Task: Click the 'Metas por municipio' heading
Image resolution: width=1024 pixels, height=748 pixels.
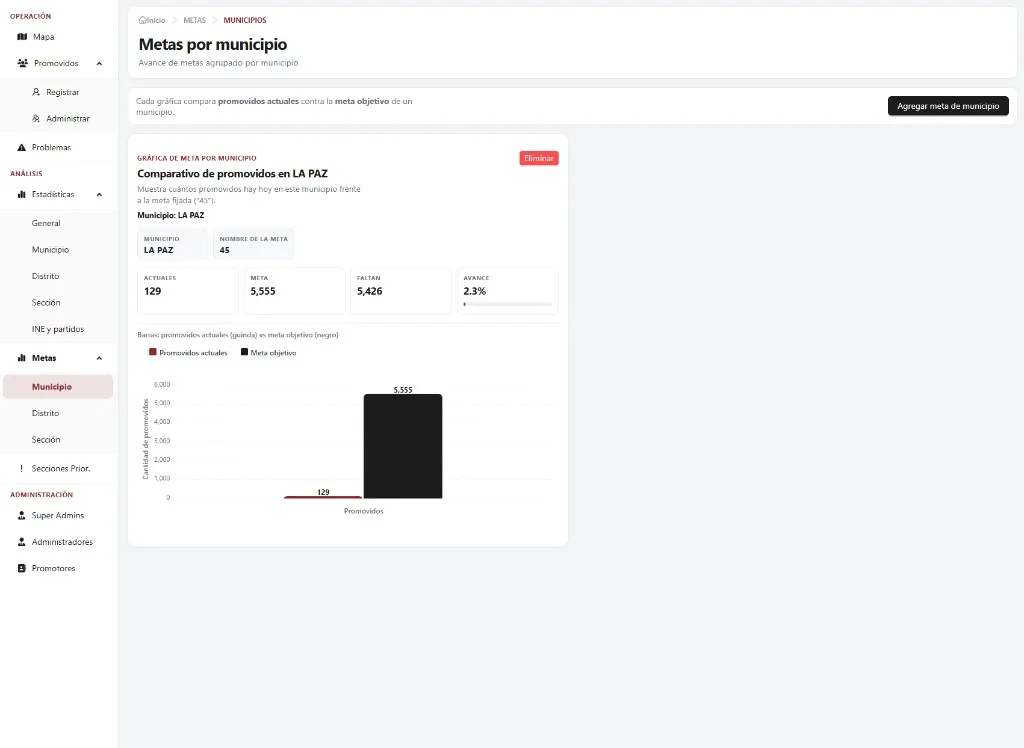Action: pyautogui.click(x=213, y=44)
